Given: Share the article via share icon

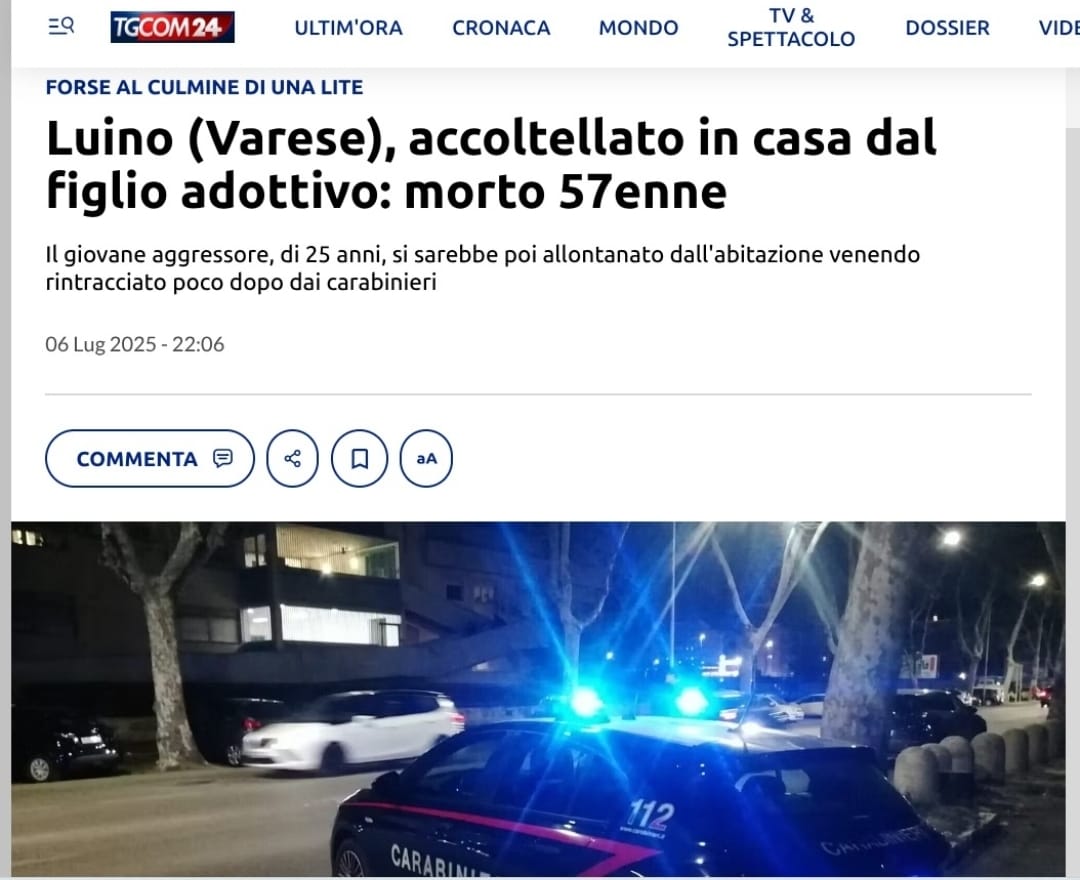Looking at the screenshot, I should pyautogui.click(x=293, y=459).
